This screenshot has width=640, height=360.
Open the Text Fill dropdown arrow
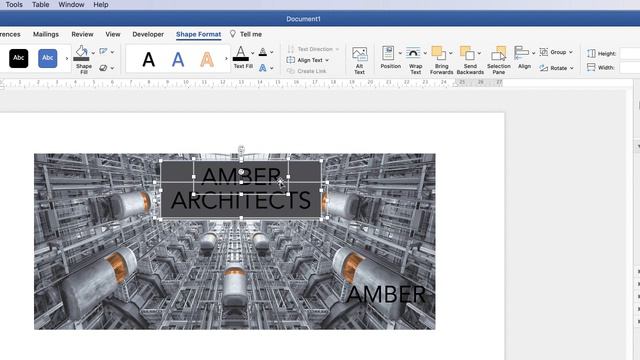tap(253, 53)
